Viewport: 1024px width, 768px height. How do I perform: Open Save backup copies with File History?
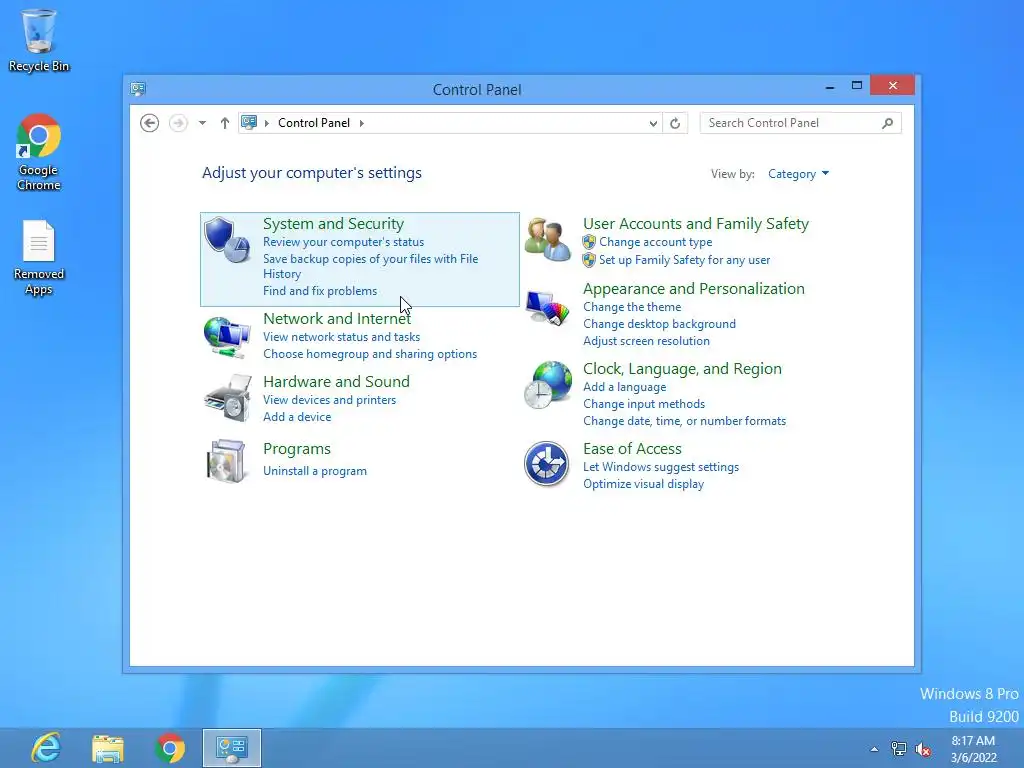(x=370, y=266)
